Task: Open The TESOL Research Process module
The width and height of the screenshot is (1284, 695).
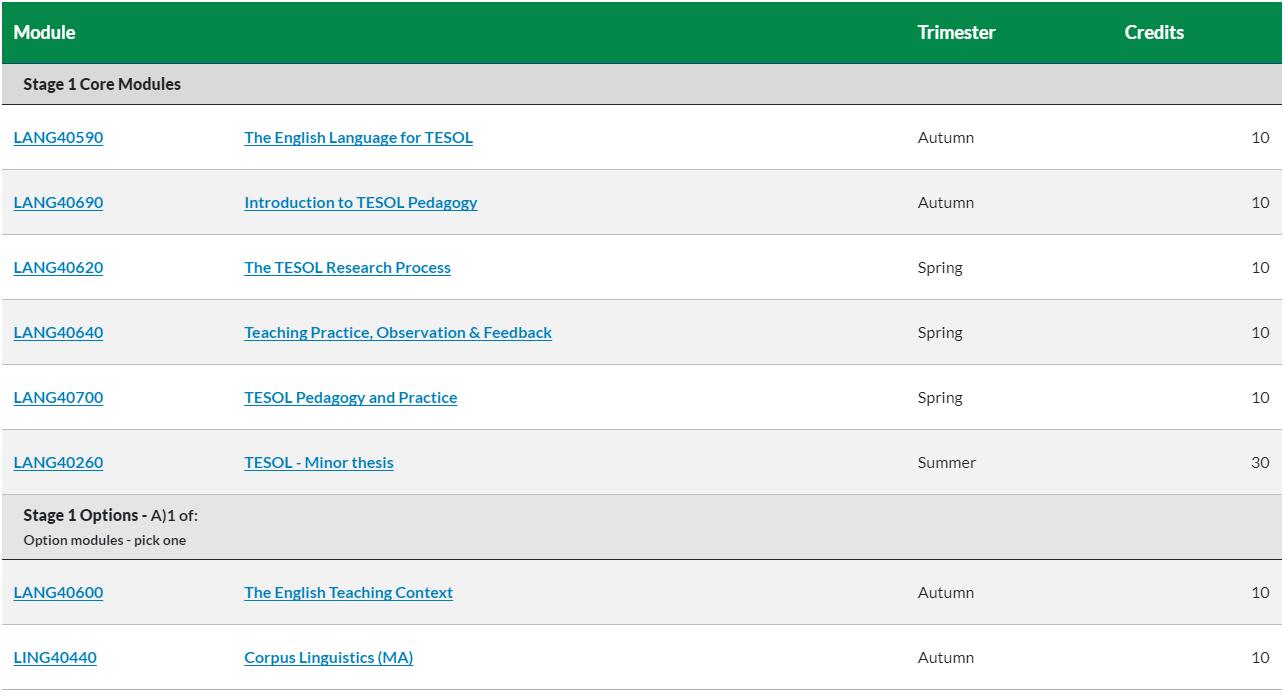Action: point(347,268)
